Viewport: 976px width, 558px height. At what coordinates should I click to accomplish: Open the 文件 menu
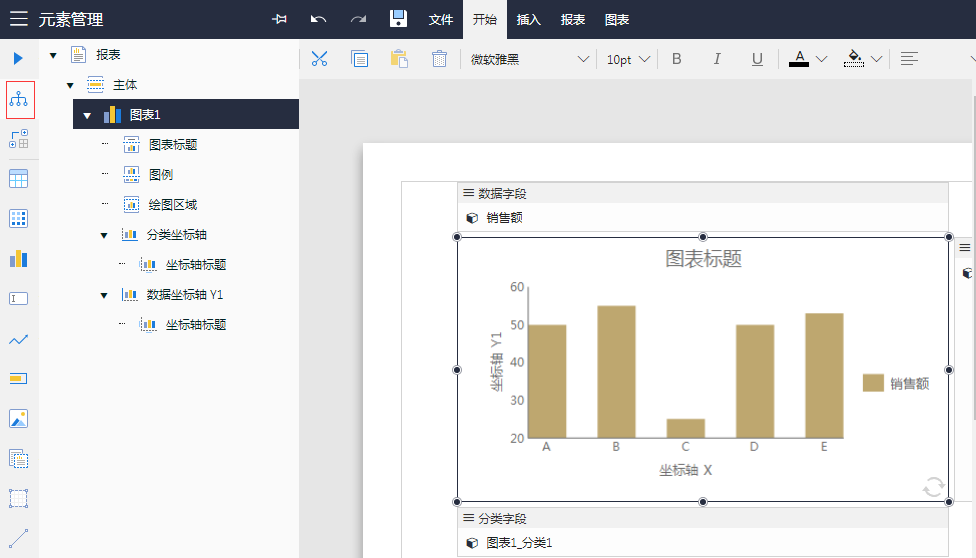(441, 19)
